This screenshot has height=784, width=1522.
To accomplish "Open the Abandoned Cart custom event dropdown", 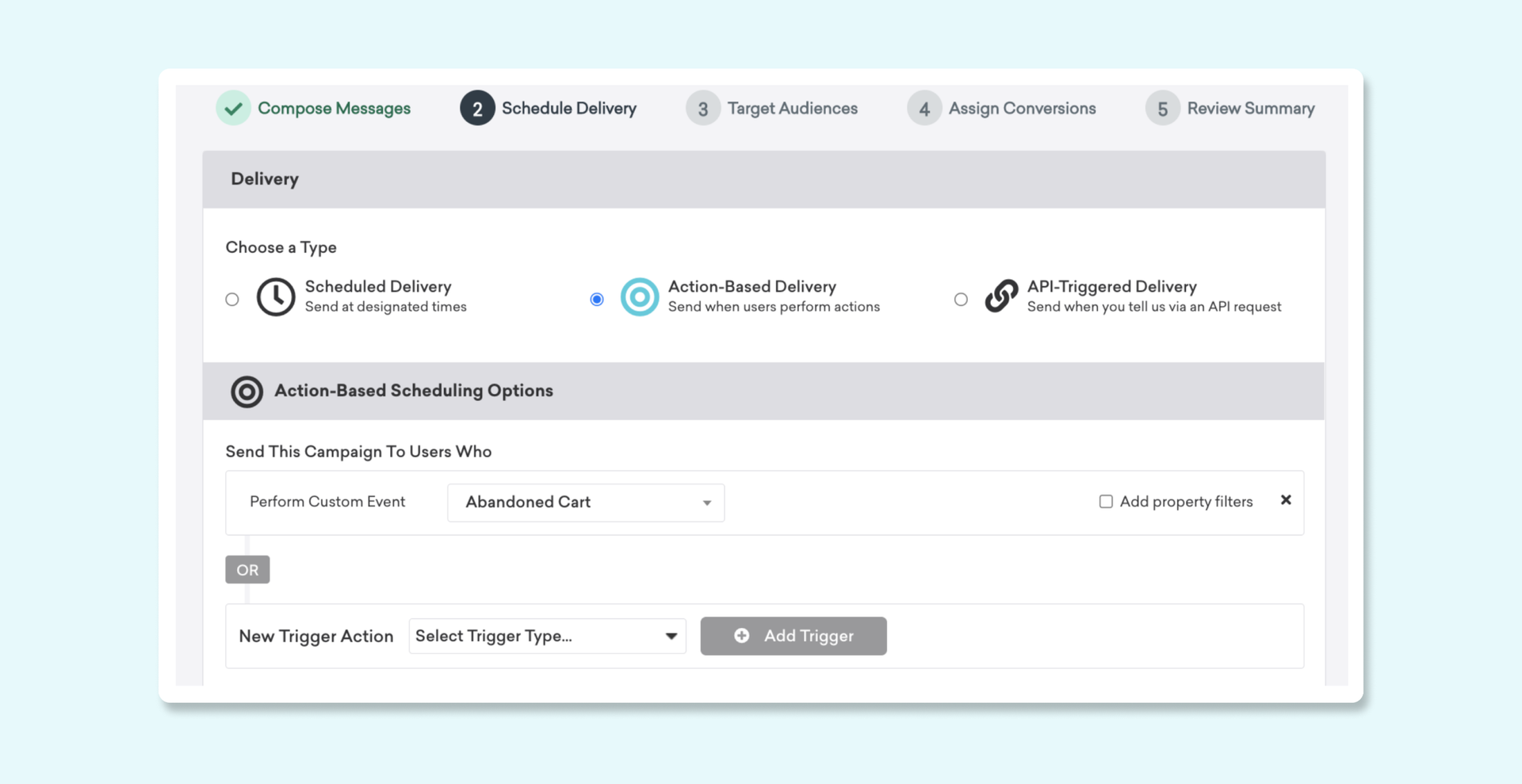I will 586,503.
